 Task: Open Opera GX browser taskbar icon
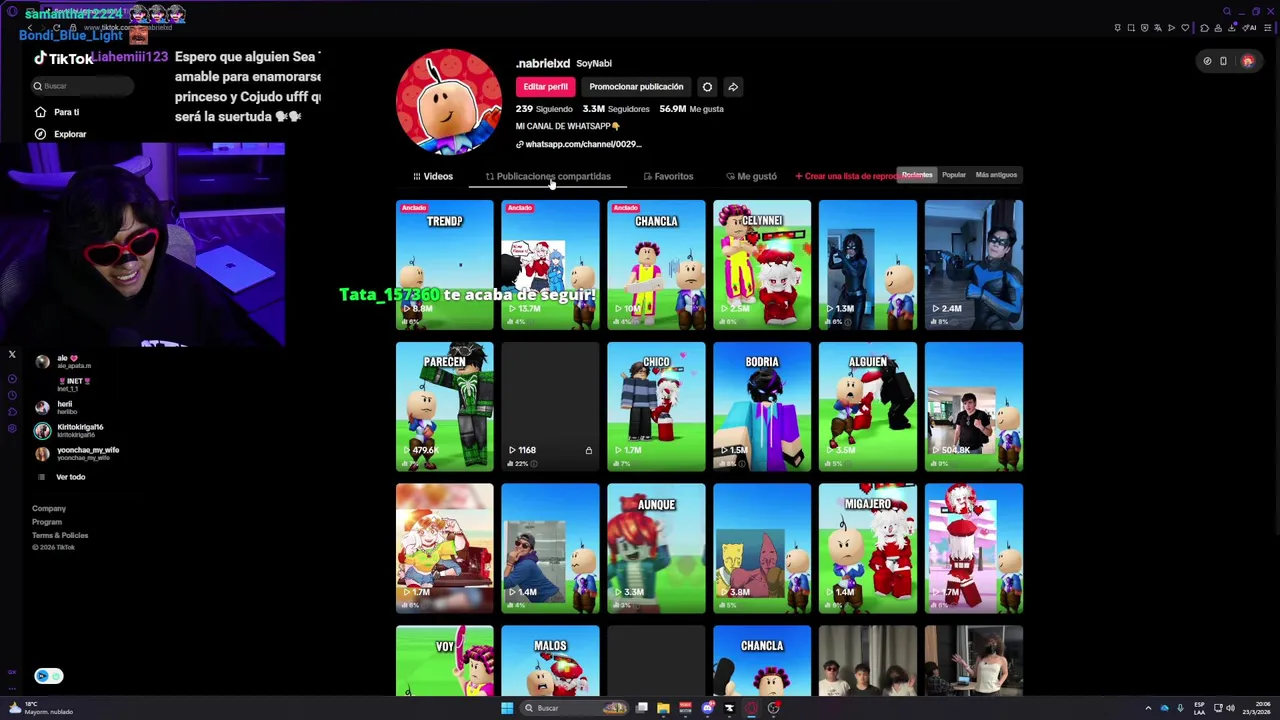tap(751, 708)
